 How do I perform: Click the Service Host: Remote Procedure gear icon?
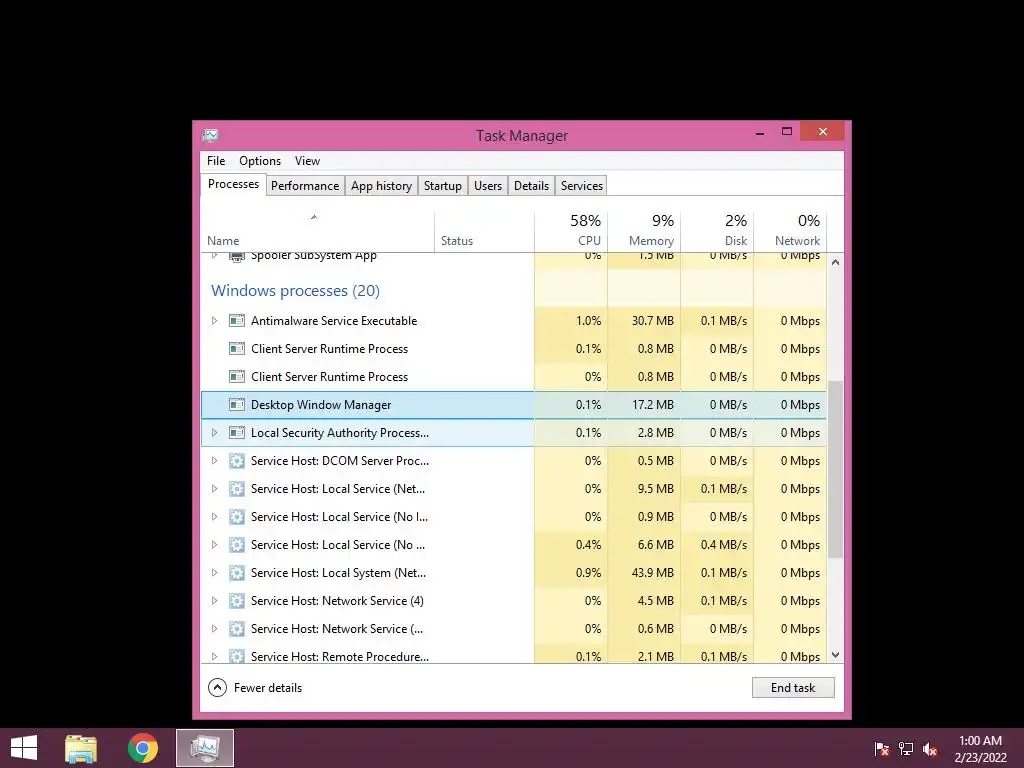coord(237,656)
